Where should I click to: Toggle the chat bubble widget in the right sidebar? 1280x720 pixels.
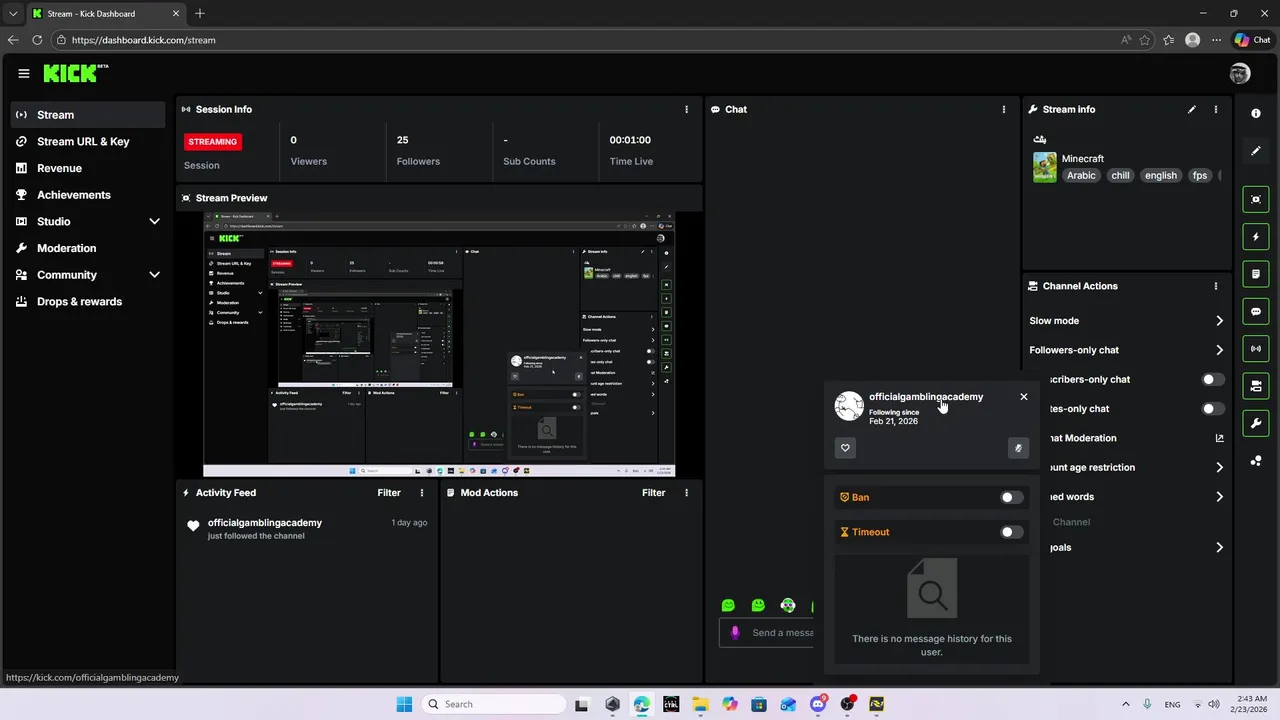coord(1256,312)
